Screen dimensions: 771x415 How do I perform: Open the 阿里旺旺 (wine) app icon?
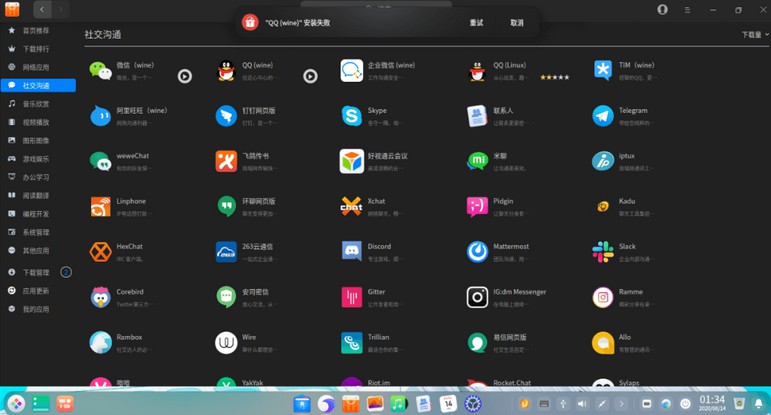pos(101,116)
